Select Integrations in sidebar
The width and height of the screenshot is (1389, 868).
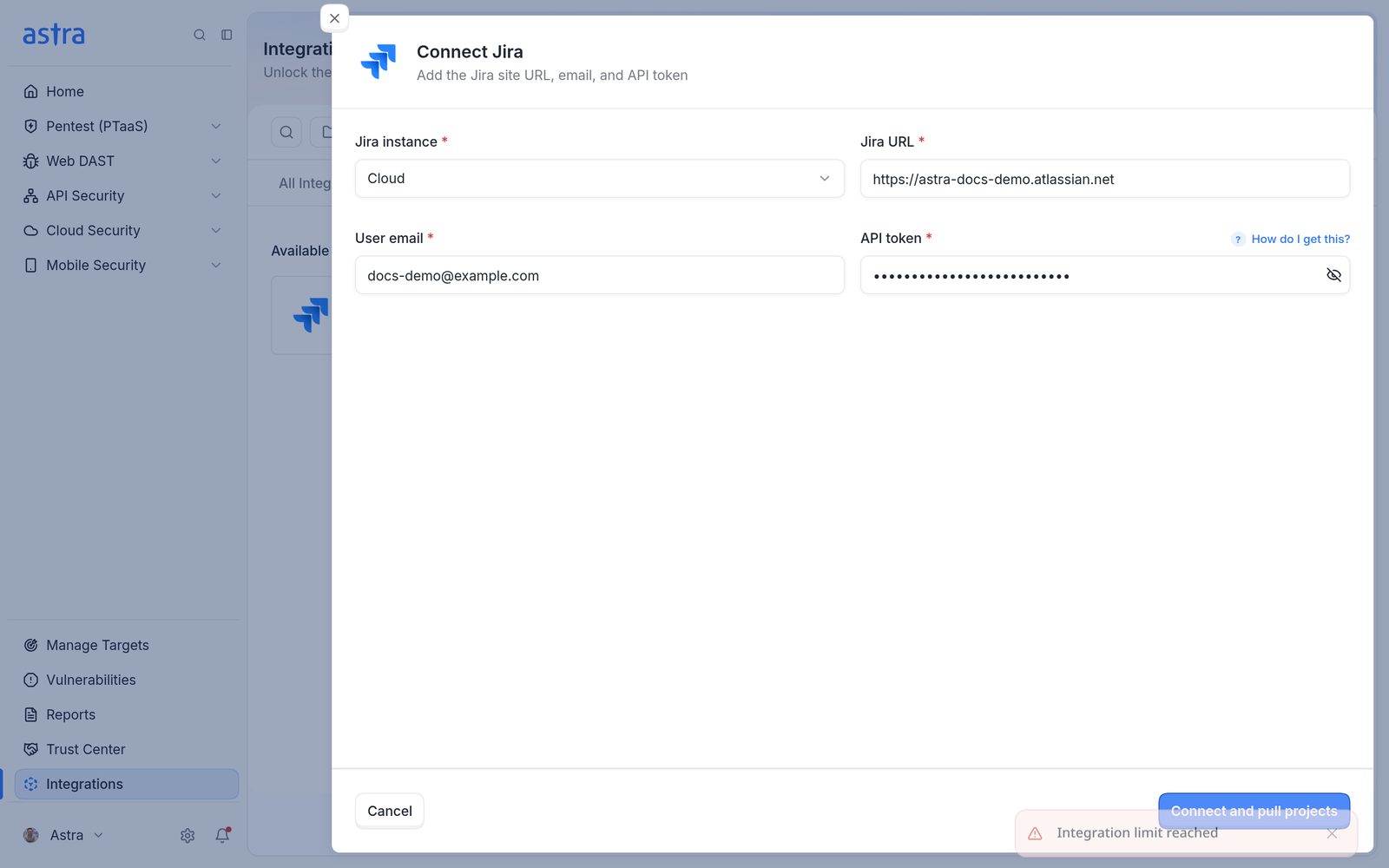pyautogui.click(x=127, y=784)
